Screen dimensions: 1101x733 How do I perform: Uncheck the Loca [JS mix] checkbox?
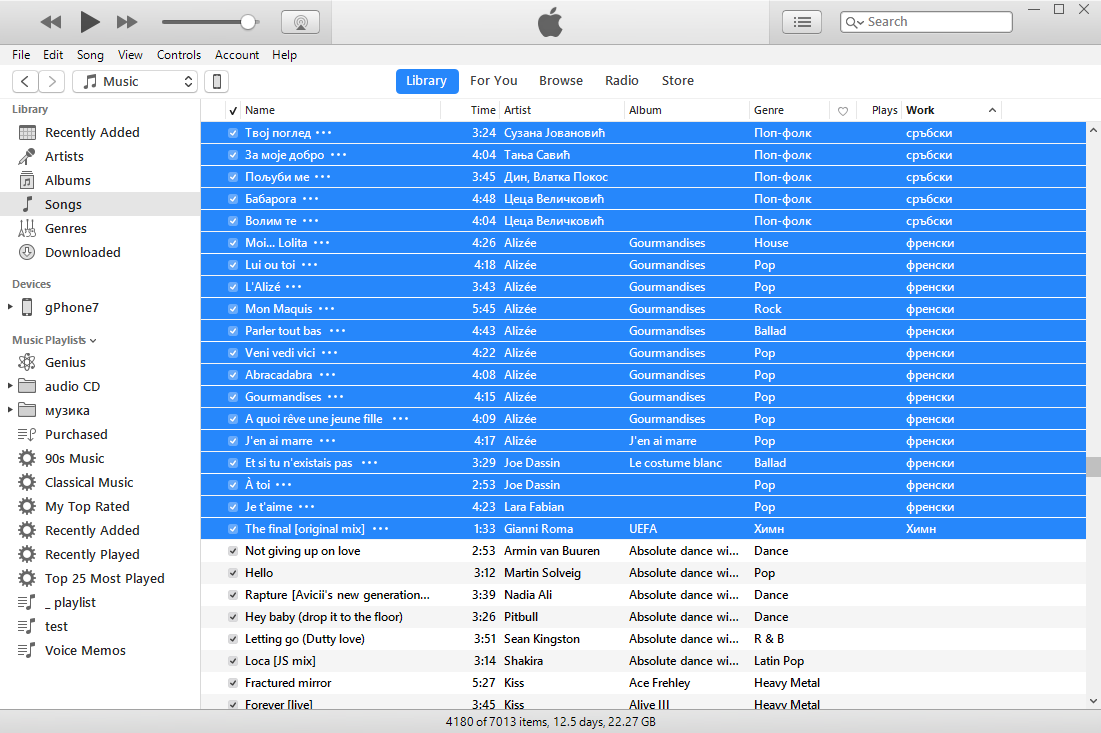pos(232,661)
